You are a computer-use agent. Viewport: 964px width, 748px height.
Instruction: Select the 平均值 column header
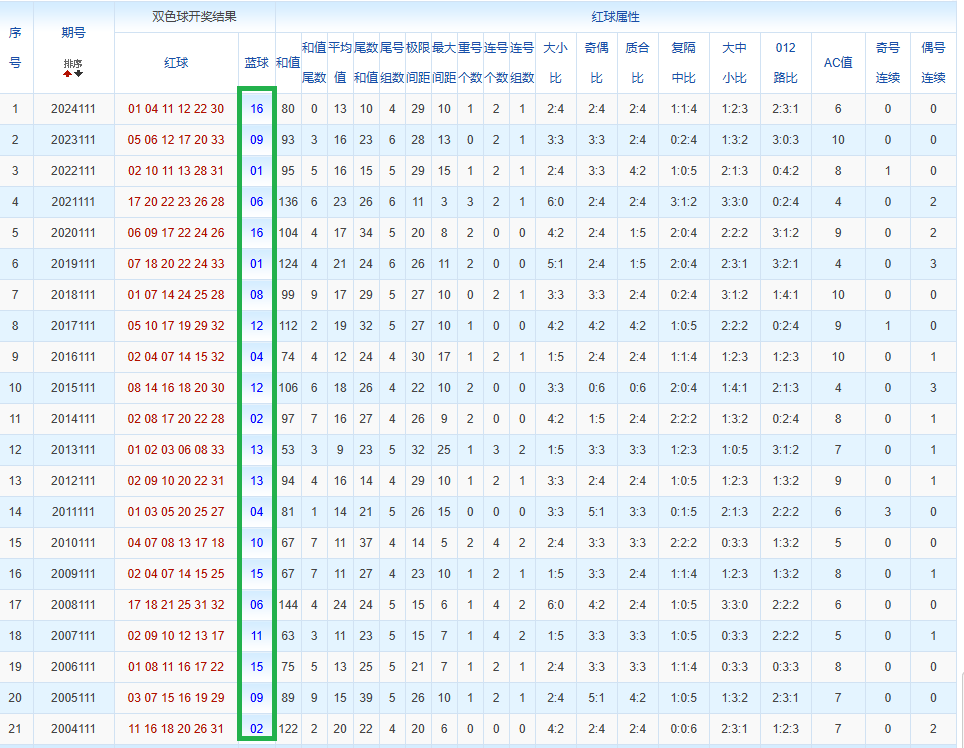pos(340,63)
